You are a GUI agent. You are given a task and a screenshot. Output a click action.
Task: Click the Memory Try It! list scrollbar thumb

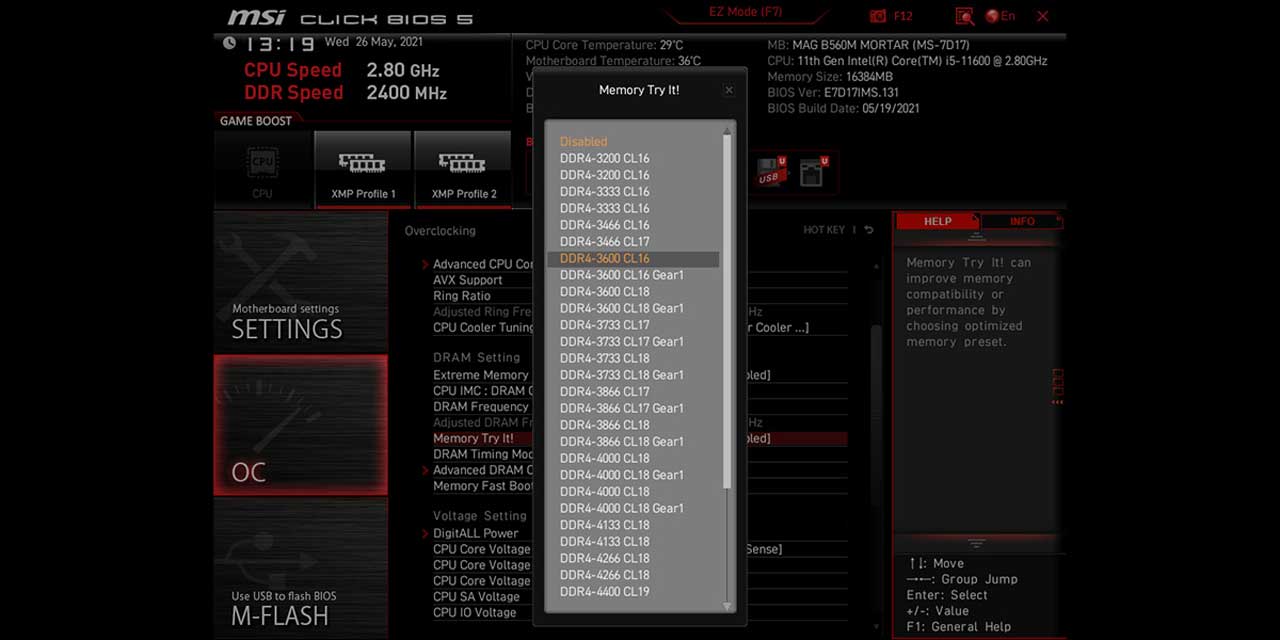tap(728, 310)
